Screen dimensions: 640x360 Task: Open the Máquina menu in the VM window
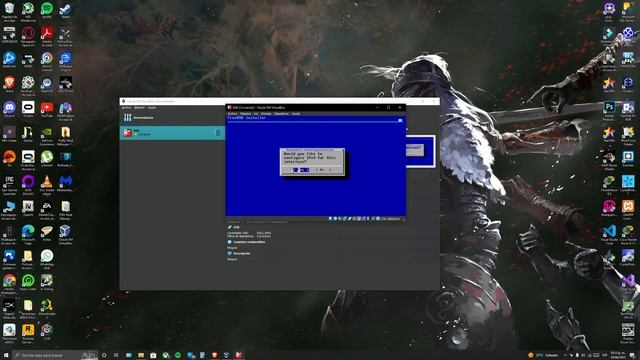pyautogui.click(x=245, y=114)
